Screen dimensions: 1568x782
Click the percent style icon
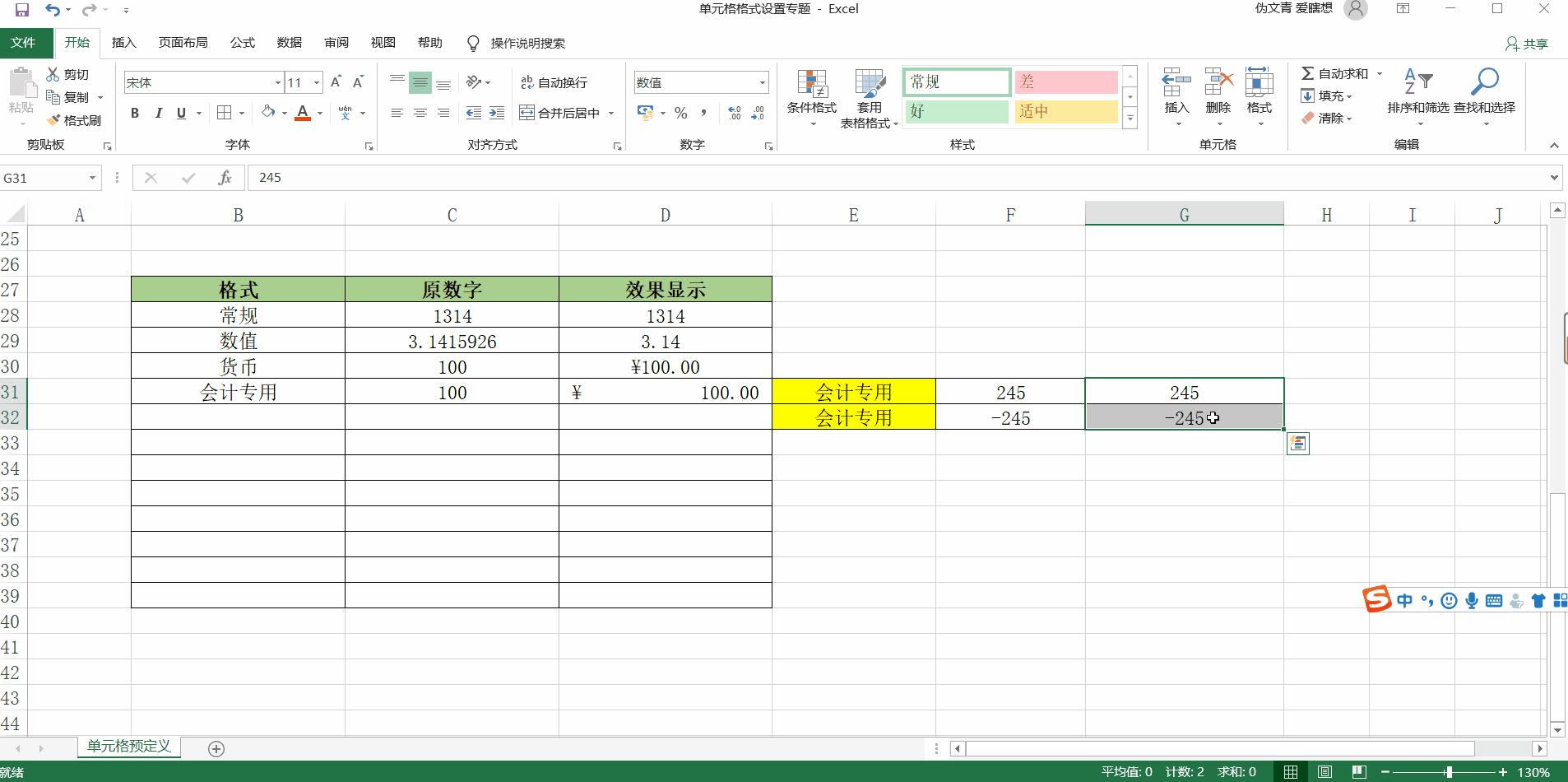coord(681,113)
